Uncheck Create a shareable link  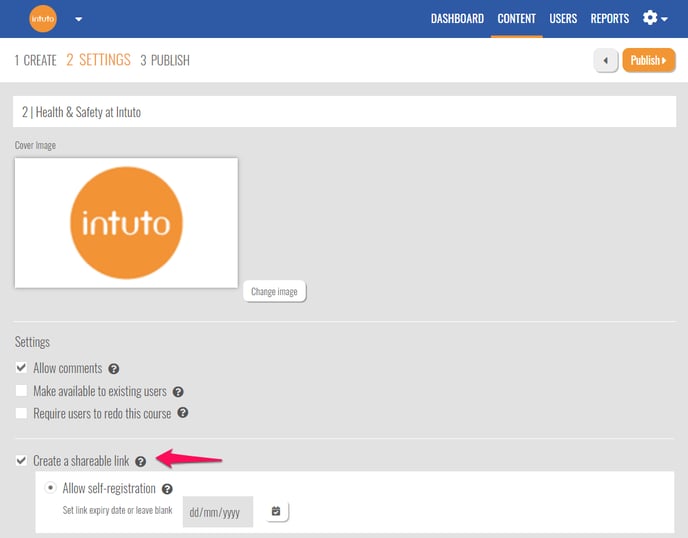(x=21, y=460)
